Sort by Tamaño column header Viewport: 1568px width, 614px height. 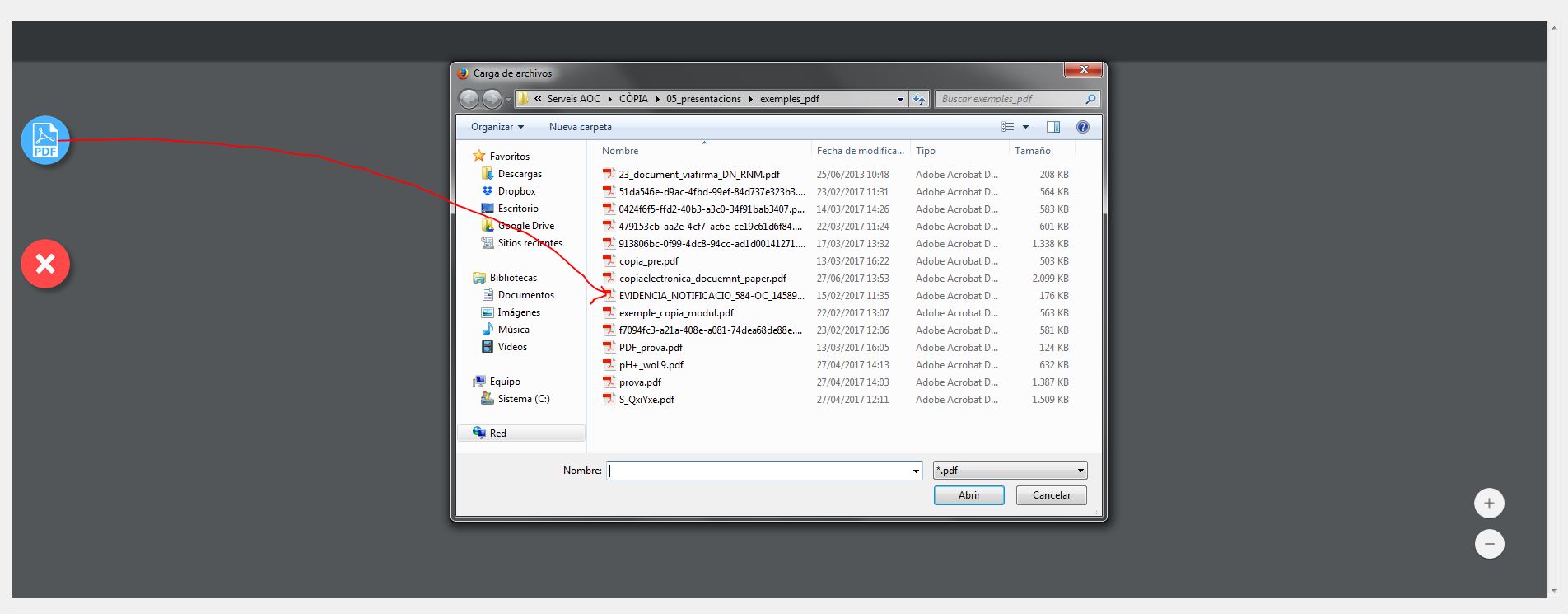(1032, 151)
